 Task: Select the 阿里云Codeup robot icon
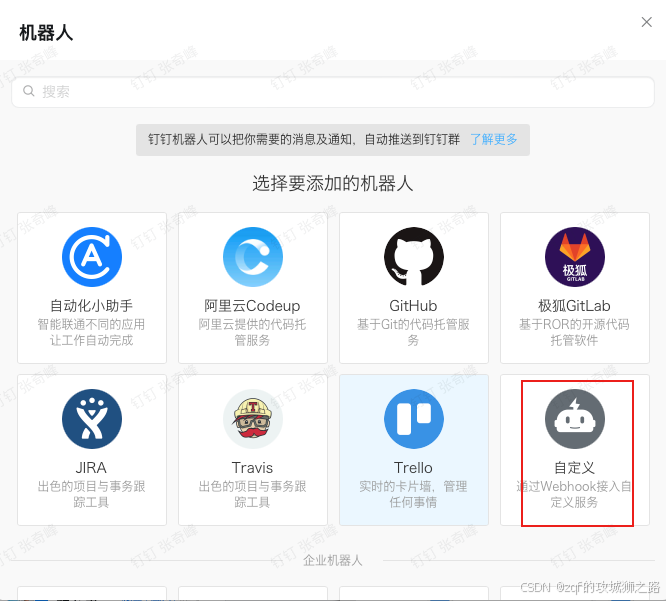(x=253, y=257)
